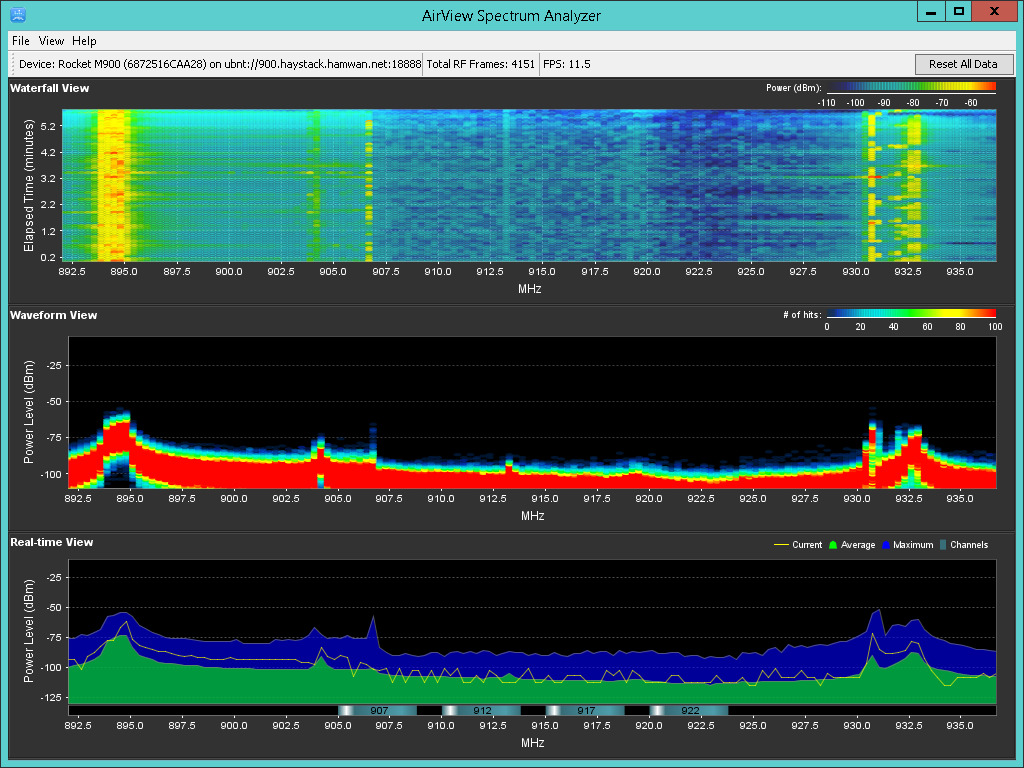1024x768 pixels.
Task: Open the View menu
Action: 51,41
